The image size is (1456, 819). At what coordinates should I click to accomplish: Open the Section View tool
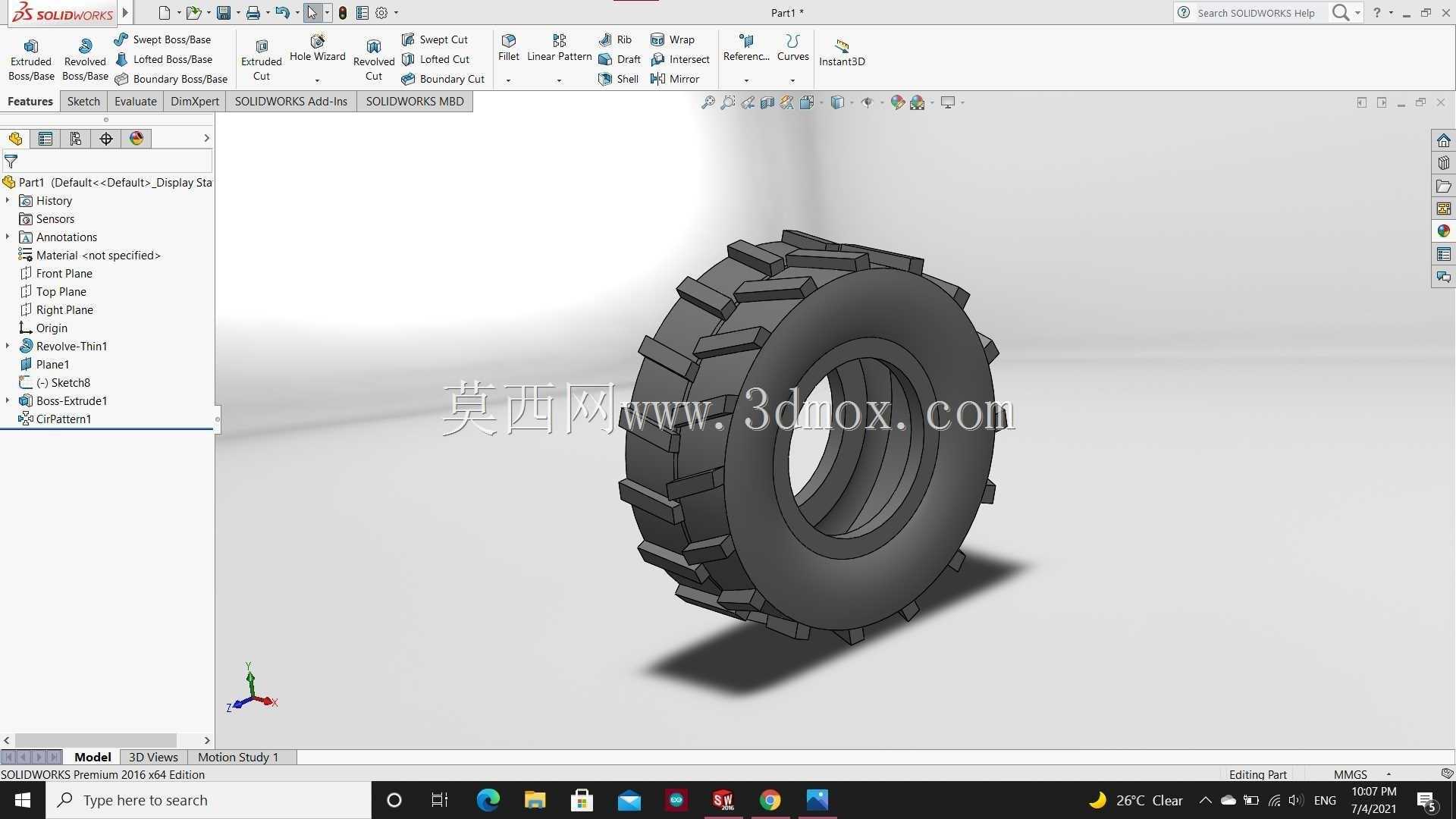[767, 102]
